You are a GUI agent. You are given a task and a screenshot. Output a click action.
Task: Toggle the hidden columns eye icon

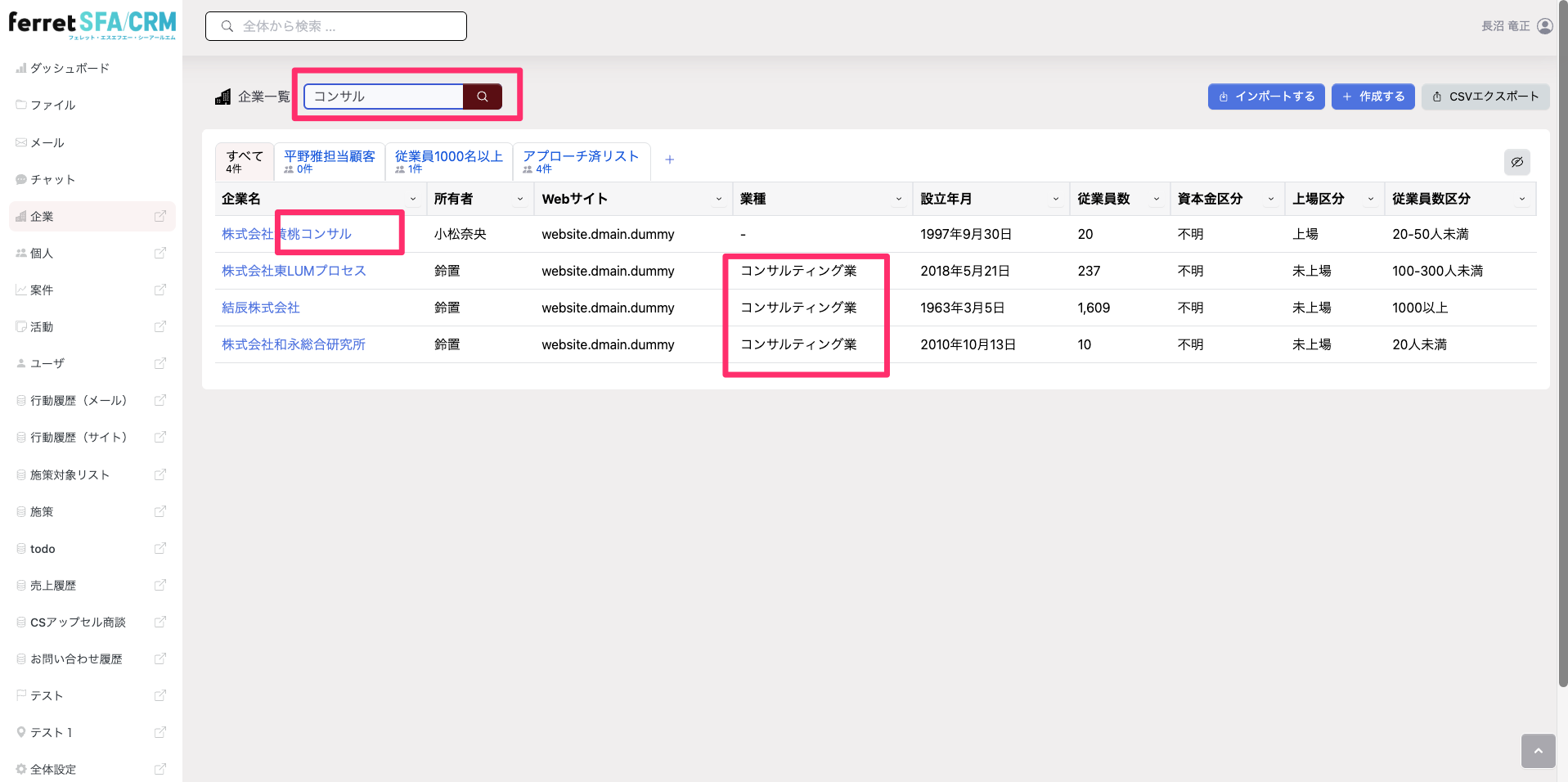1516,162
